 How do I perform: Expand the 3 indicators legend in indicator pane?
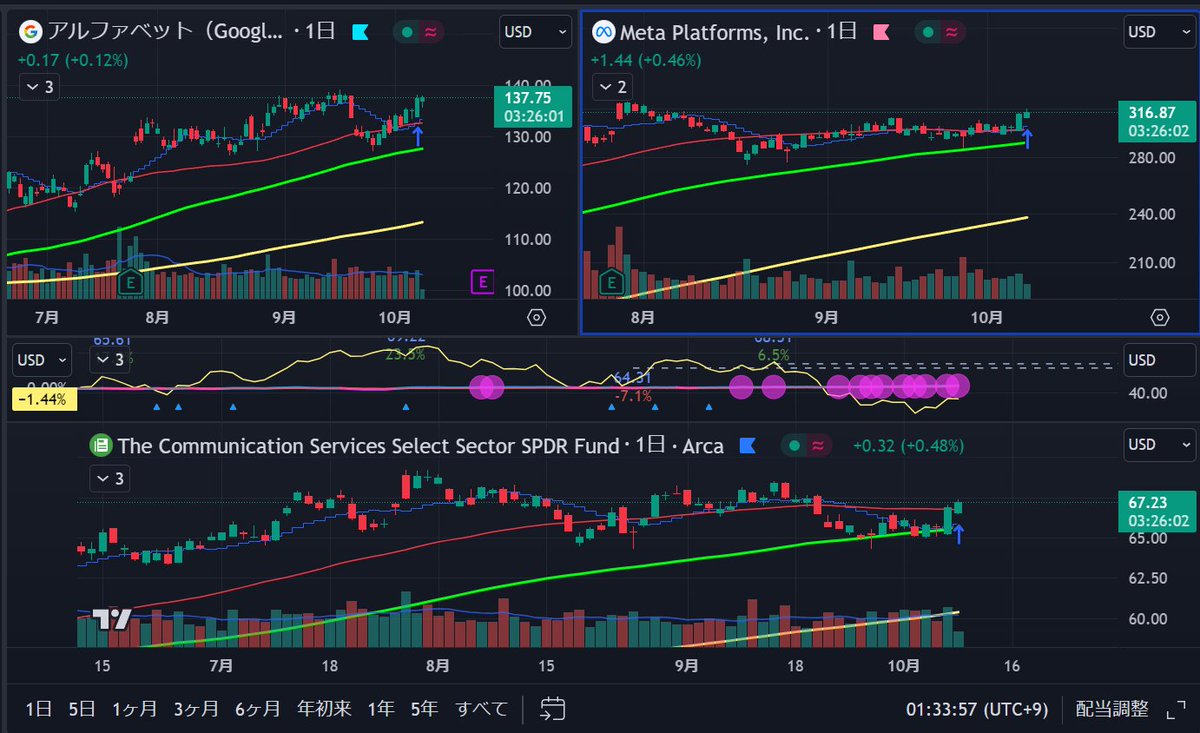click(109, 359)
